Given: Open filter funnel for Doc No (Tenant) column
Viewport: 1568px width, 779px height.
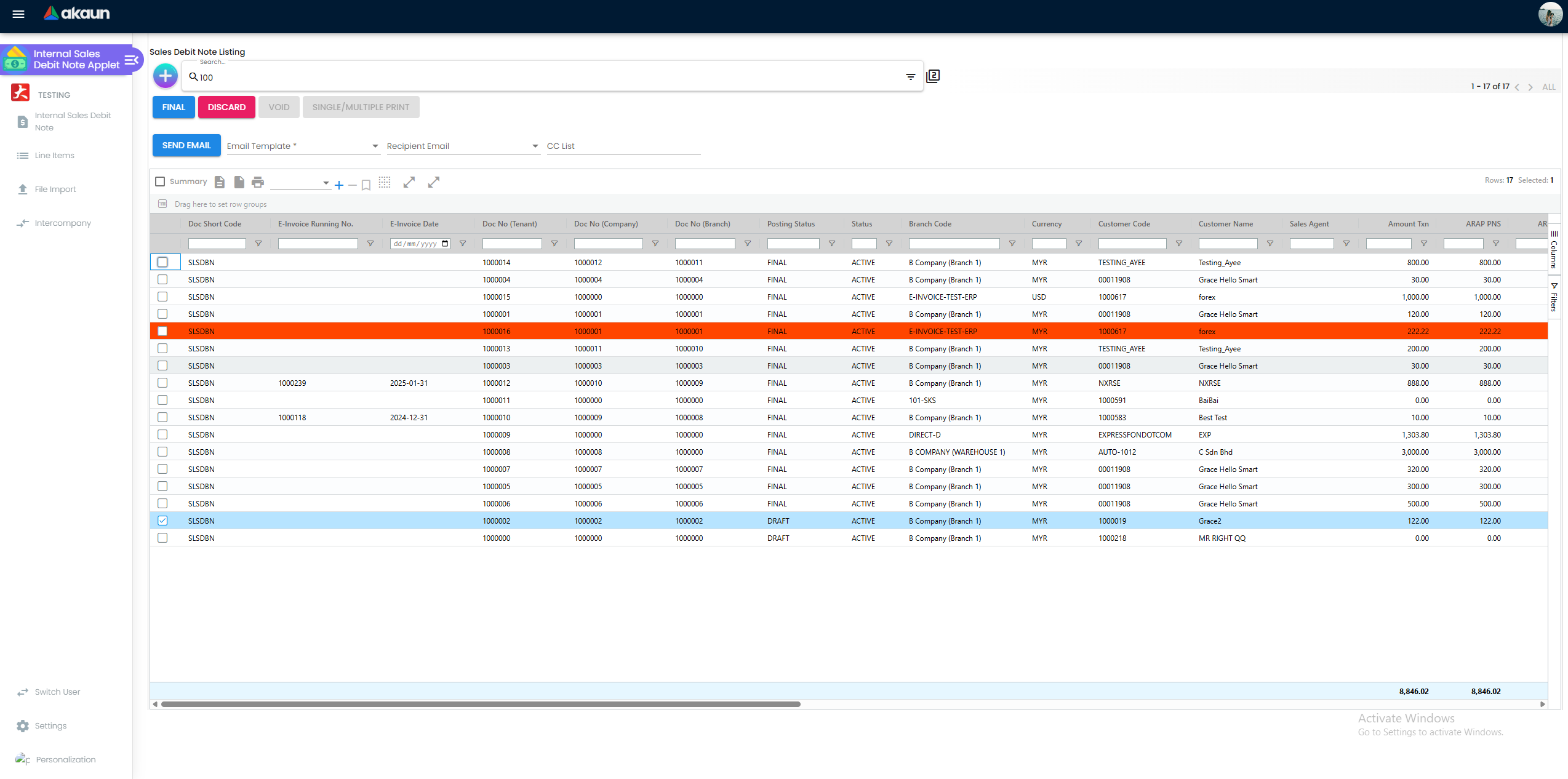Looking at the screenshot, I should point(554,244).
